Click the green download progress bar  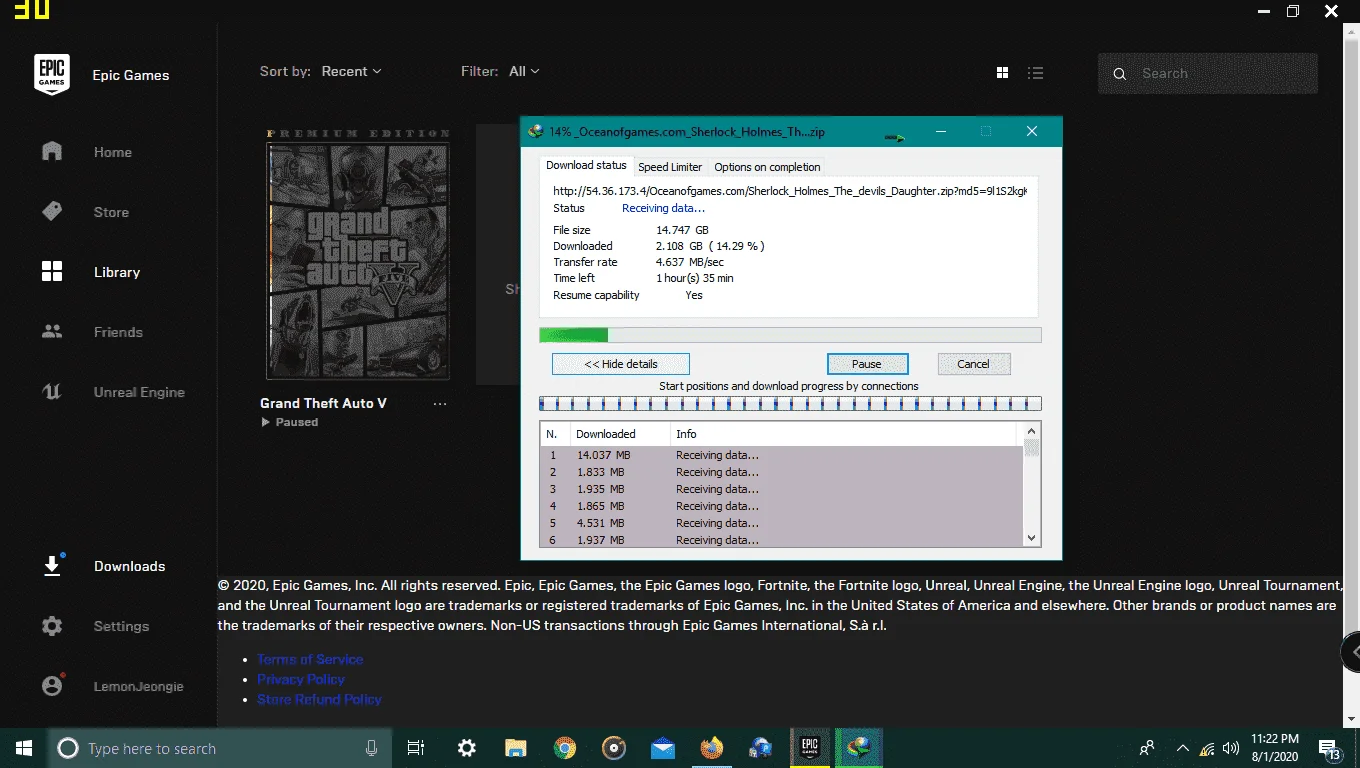(x=790, y=335)
